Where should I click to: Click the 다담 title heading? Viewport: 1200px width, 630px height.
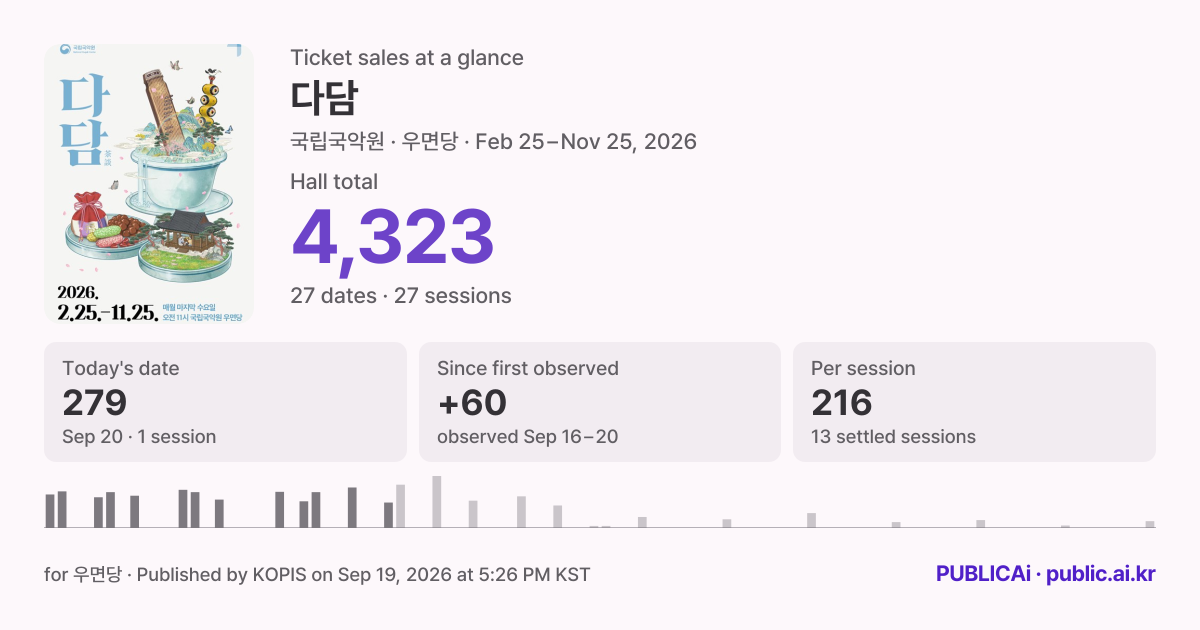323,98
